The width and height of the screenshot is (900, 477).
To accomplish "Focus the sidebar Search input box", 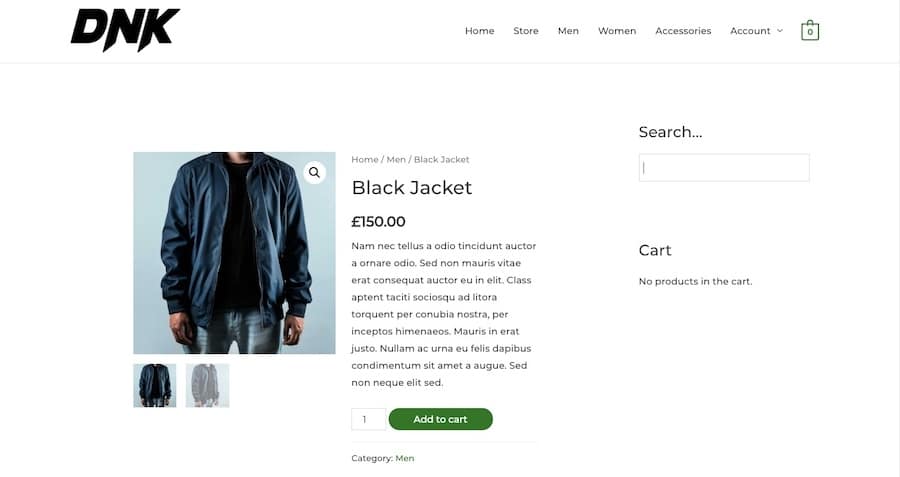I will click(724, 168).
